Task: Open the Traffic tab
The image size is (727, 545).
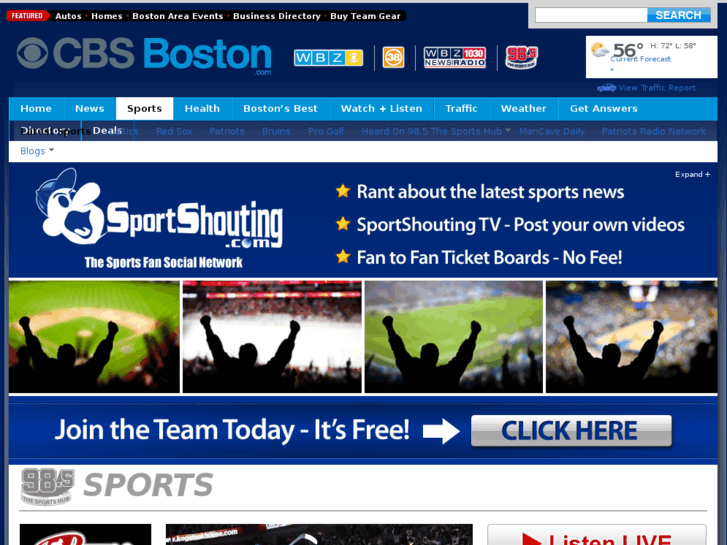Action: (461, 109)
